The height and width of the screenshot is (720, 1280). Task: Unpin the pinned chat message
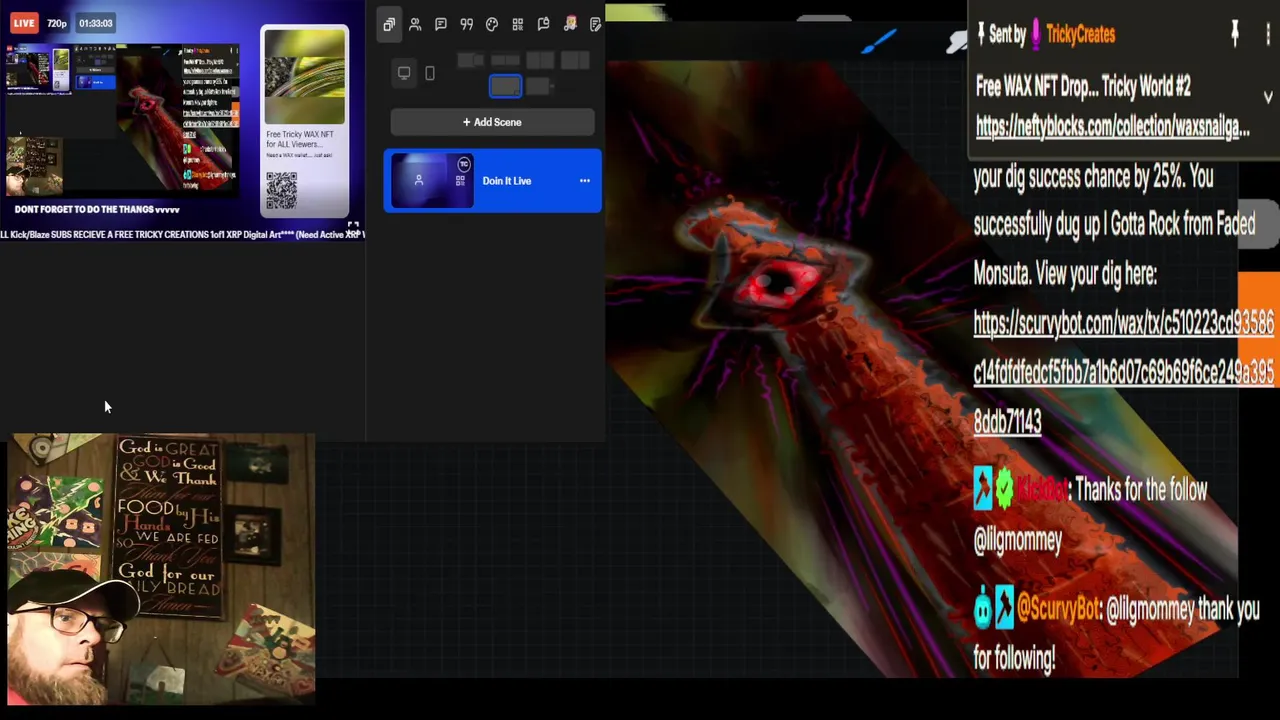[x=1235, y=34]
